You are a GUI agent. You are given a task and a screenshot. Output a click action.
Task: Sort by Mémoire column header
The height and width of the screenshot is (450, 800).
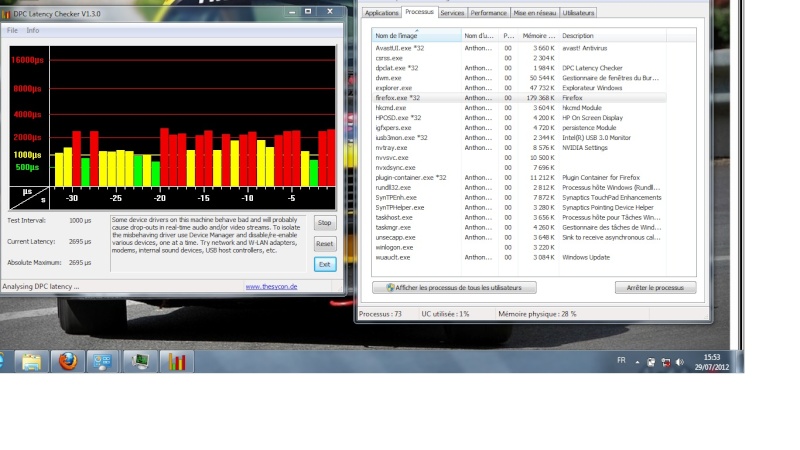click(x=538, y=36)
